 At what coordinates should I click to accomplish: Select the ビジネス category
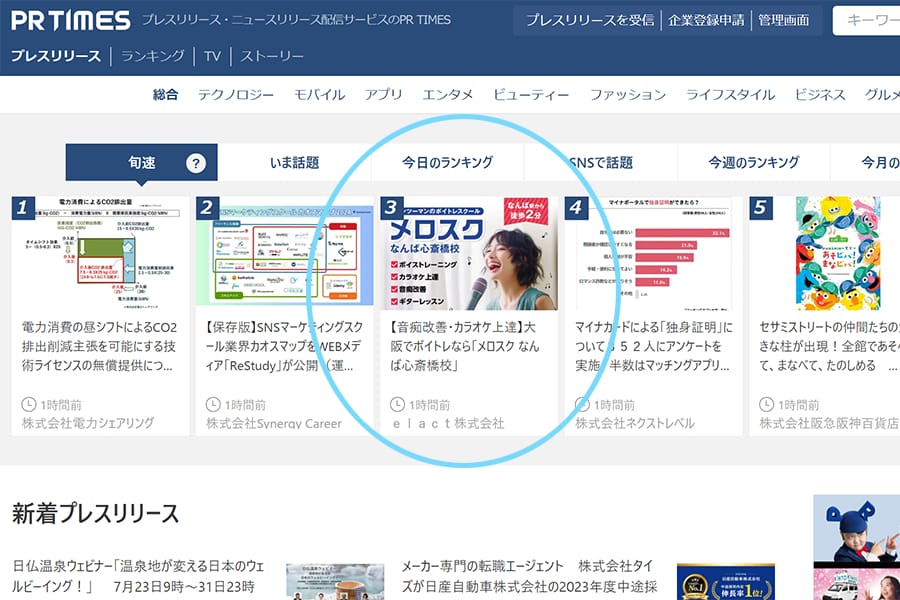(x=820, y=95)
